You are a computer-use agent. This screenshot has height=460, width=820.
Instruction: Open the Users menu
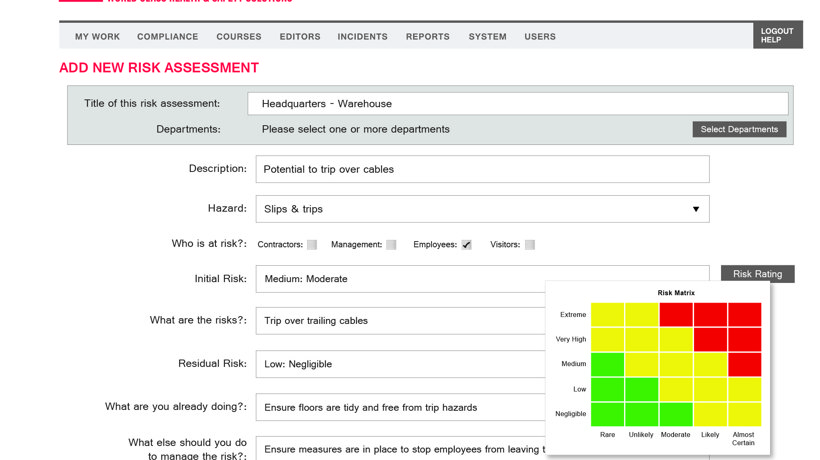[540, 37]
